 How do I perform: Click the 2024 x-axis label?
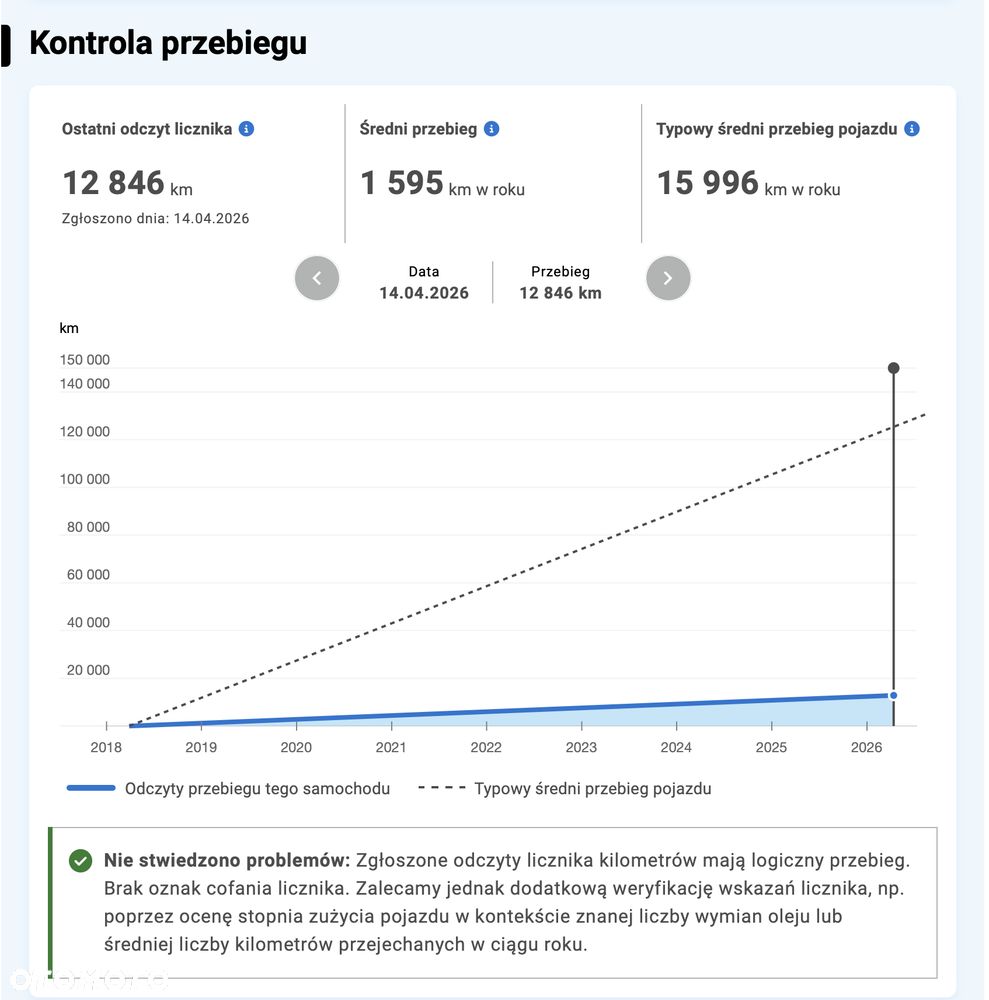pos(676,747)
